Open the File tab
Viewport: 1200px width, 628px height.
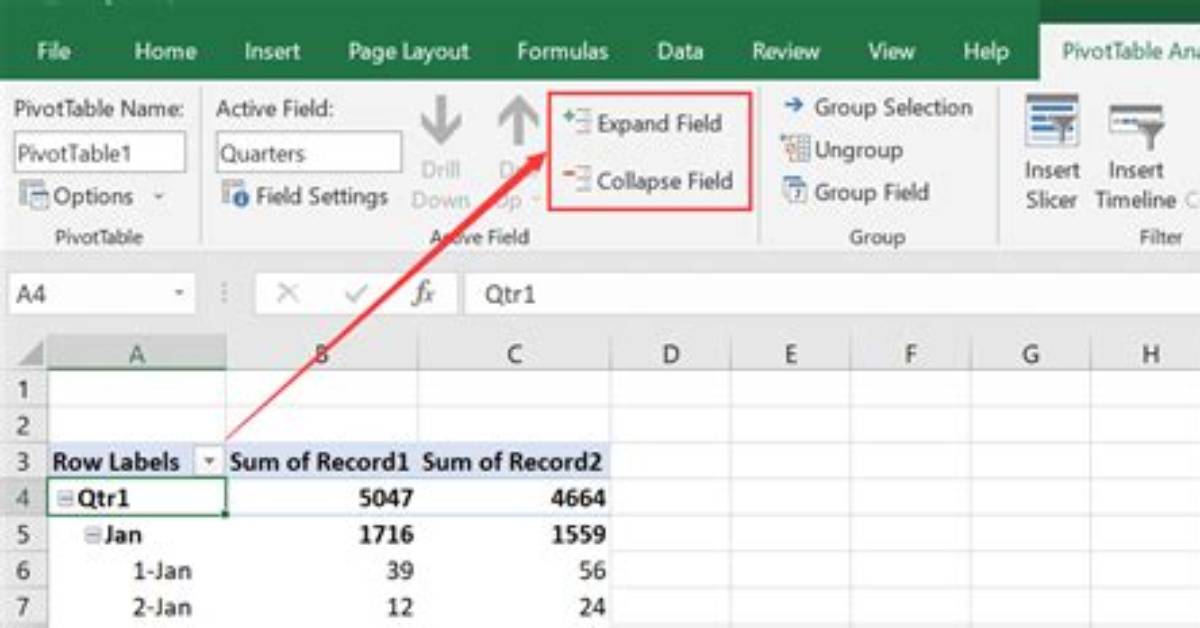coord(53,51)
